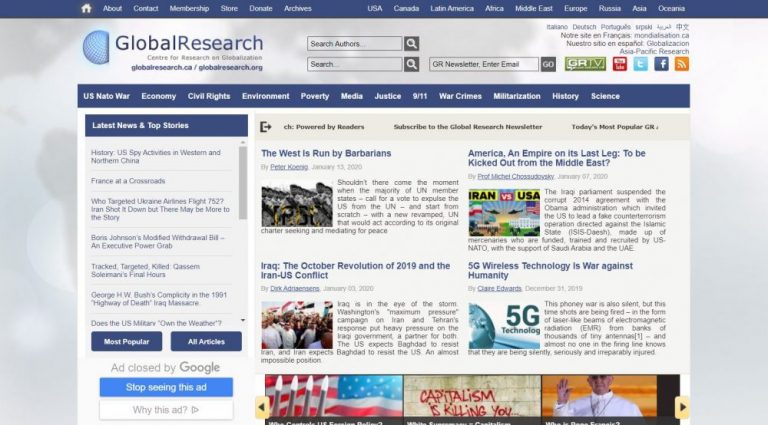Viewport: 768px width, 425px height.
Task: Click the site search magnifier icon
Action: [x=411, y=64]
